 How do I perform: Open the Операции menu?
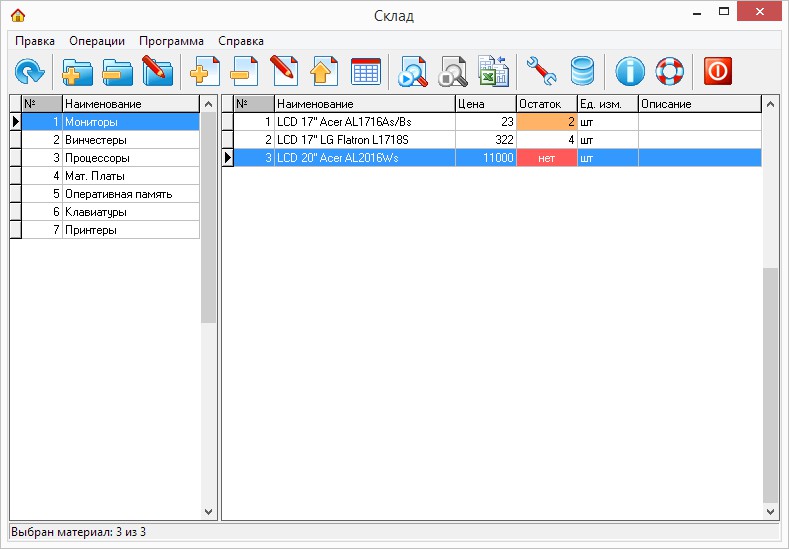point(97,41)
